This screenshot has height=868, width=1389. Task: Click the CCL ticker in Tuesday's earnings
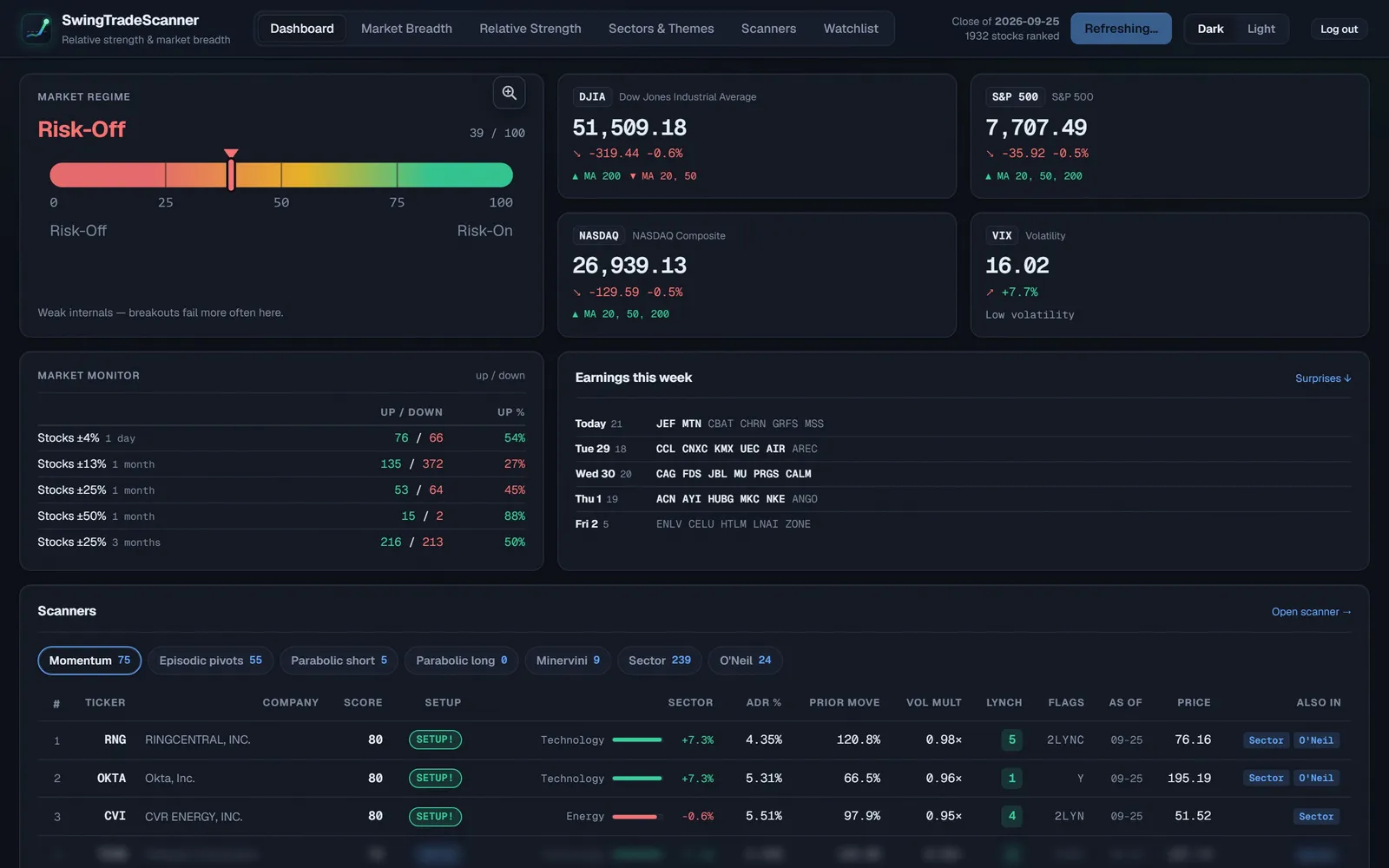[x=666, y=450]
